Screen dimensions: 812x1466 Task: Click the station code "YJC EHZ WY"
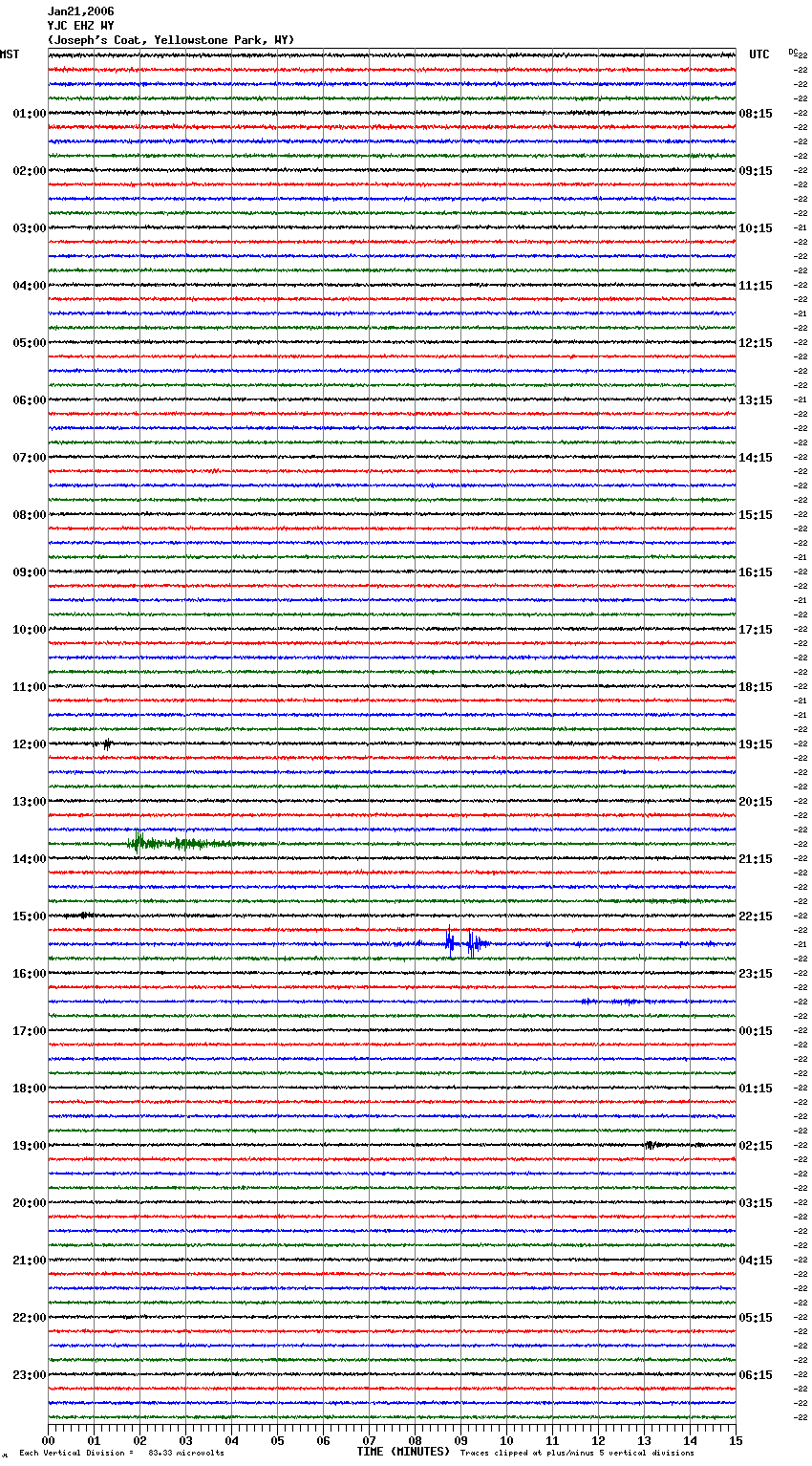click(x=80, y=26)
